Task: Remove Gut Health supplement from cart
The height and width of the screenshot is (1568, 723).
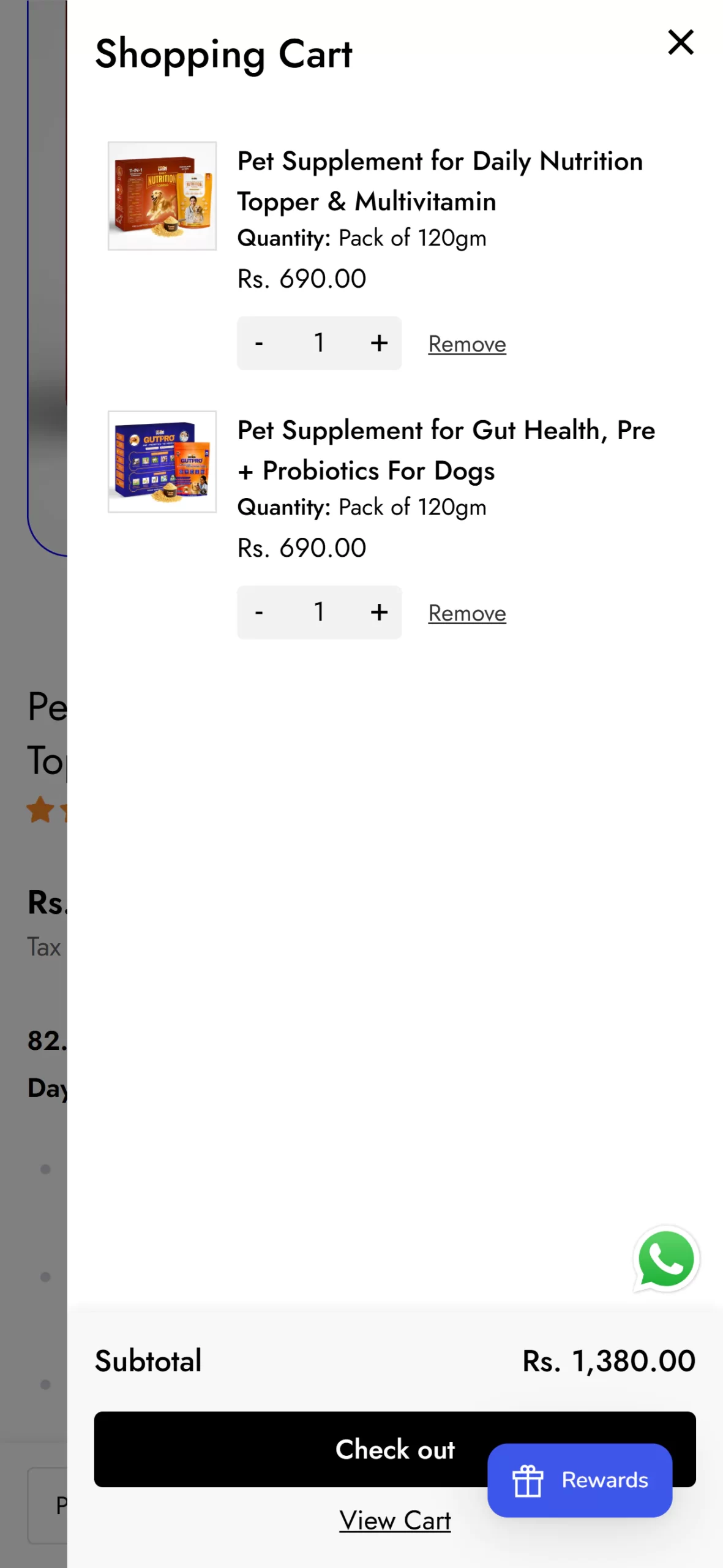Action: point(466,613)
